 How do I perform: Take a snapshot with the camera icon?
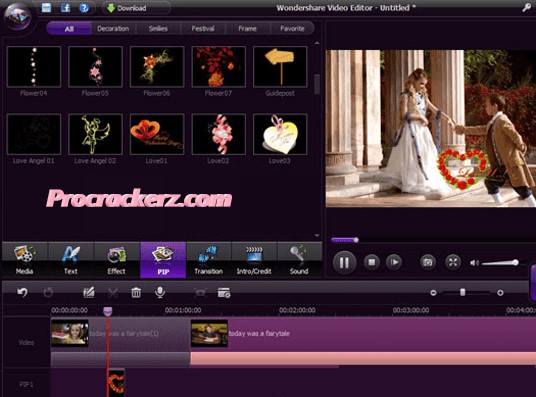click(428, 262)
